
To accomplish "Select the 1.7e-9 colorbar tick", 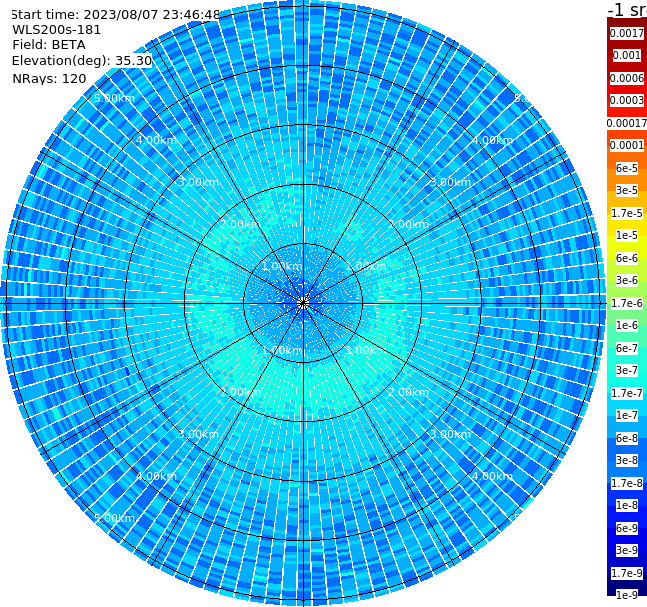I will (x=627, y=573).
